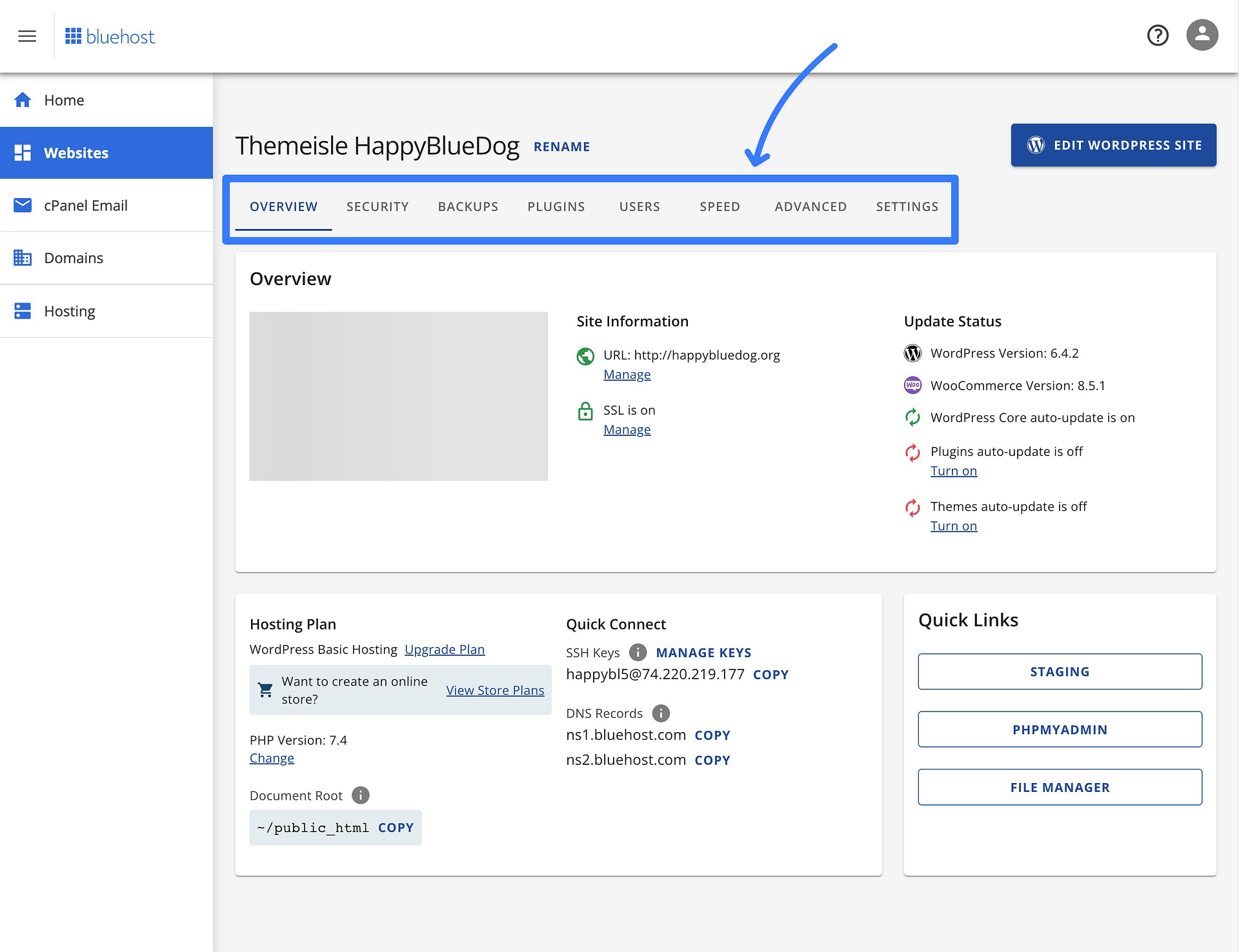
Task: Toggle Themes auto-update on
Action: click(x=954, y=525)
